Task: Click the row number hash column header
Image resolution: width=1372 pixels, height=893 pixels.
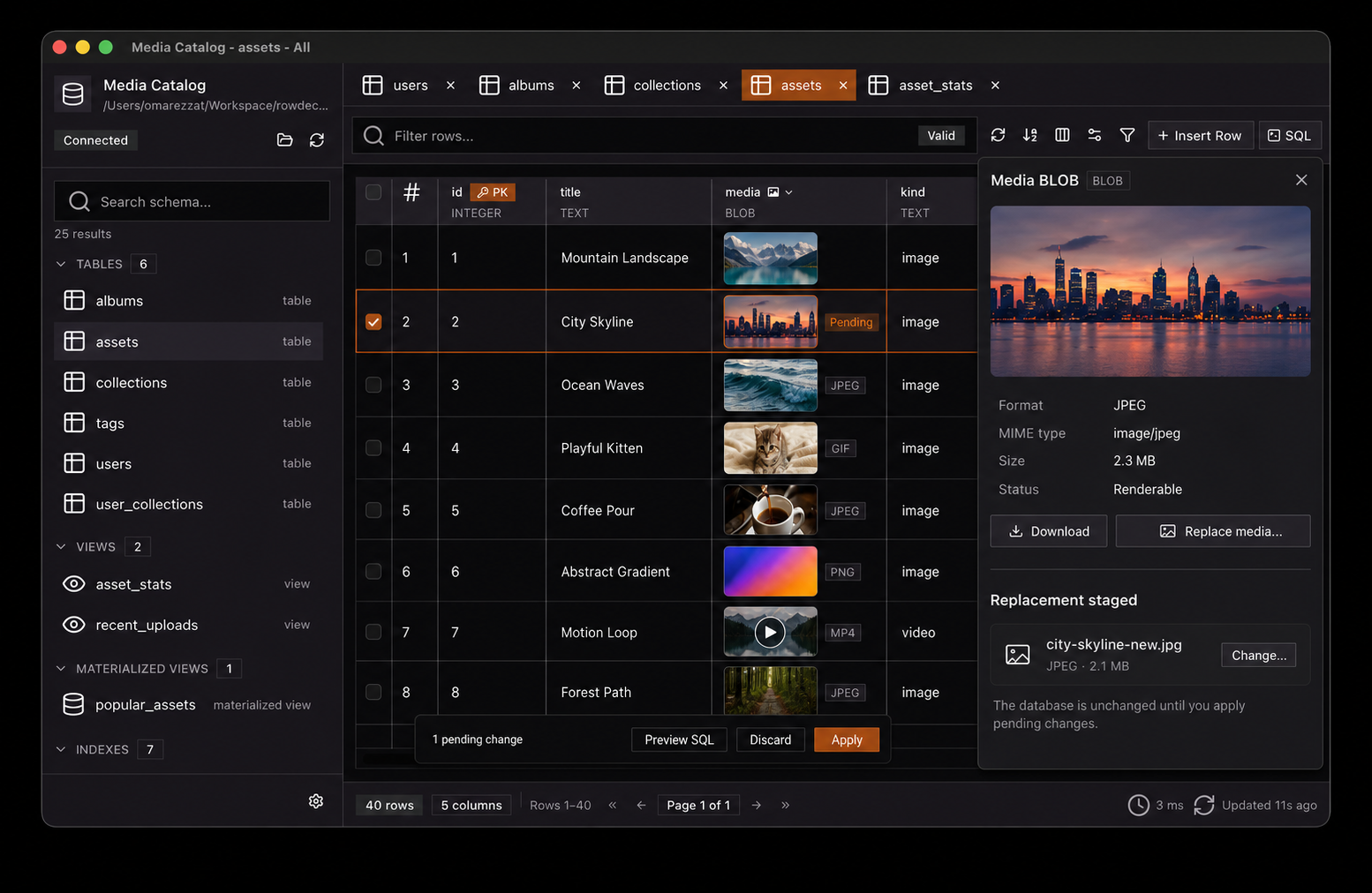Action: [x=411, y=192]
